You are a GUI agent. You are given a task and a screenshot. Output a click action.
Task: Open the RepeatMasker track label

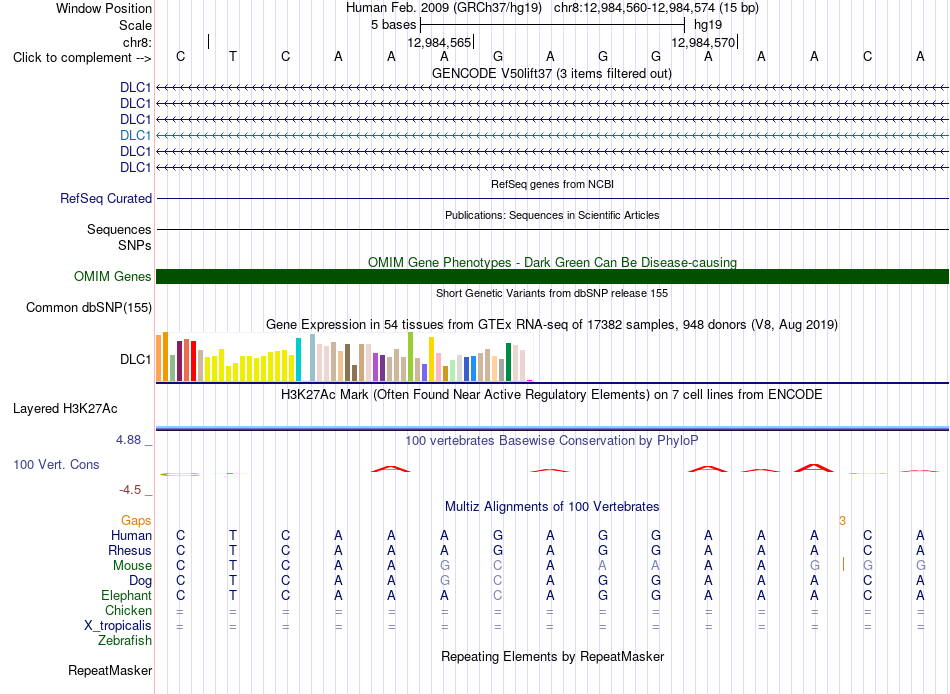click(110, 670)
